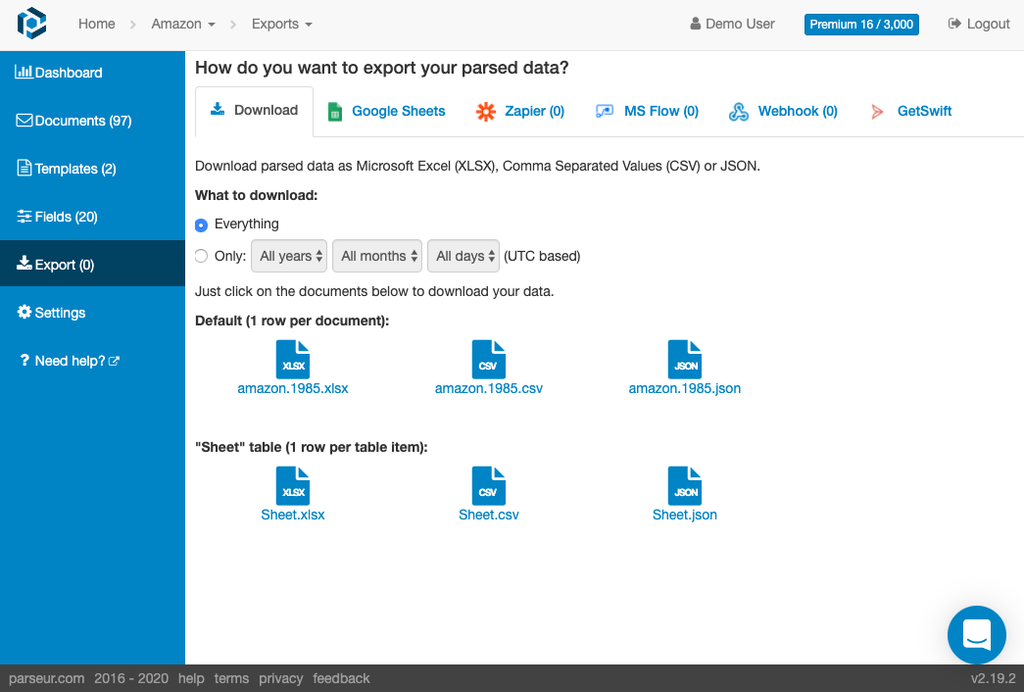Viewport: 1024px width, 692px height.
Task: Open the Zapier export tab
Action: [x=520, y=111]
